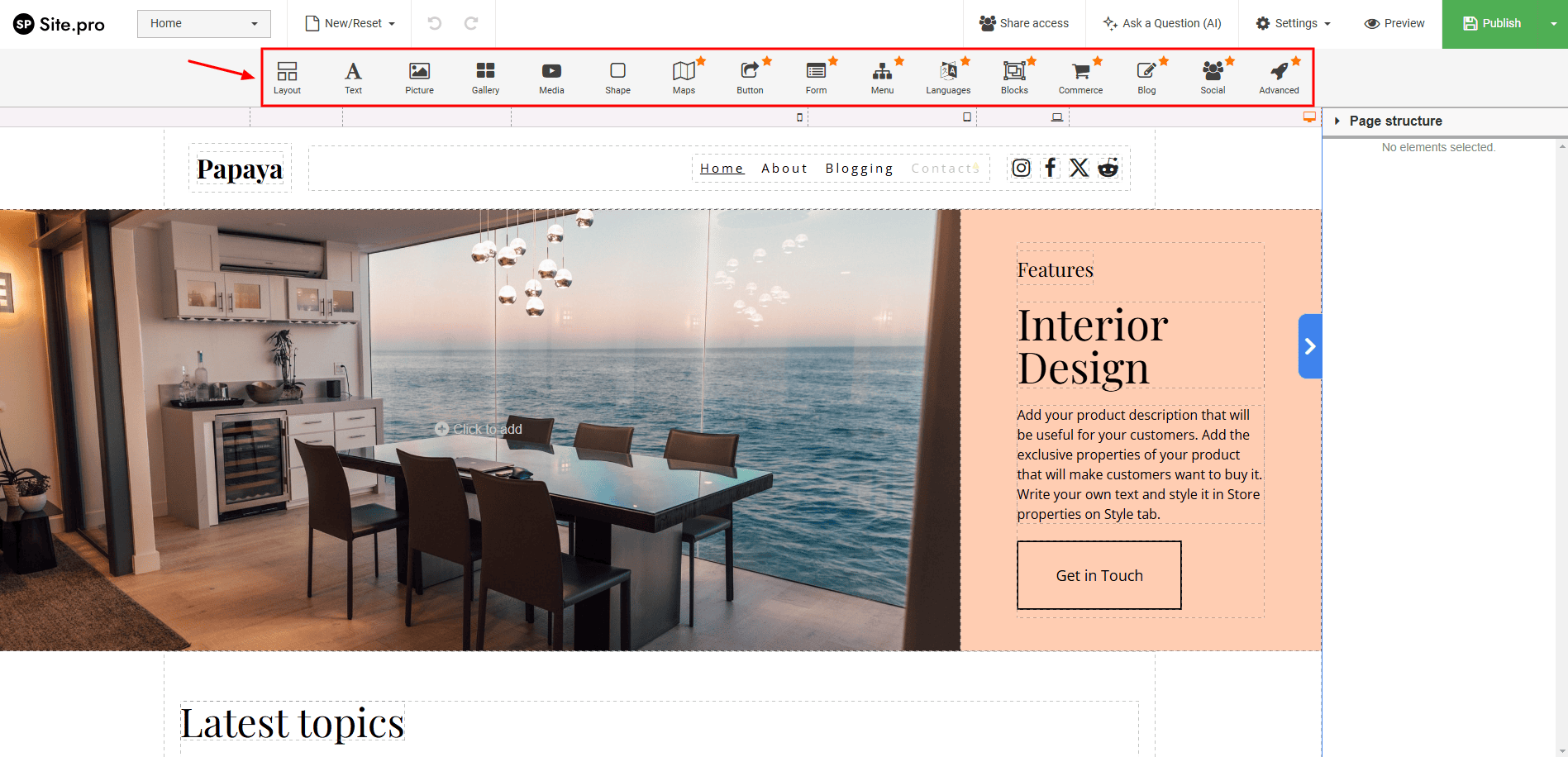
Task: Click the Get in Touch button
Action: pos(1099,575)
